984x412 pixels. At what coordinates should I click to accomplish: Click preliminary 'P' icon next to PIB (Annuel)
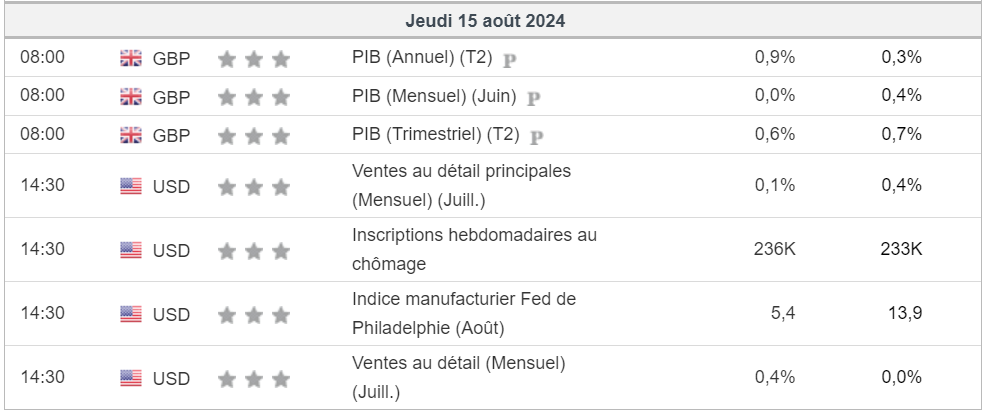click(510, 59)
